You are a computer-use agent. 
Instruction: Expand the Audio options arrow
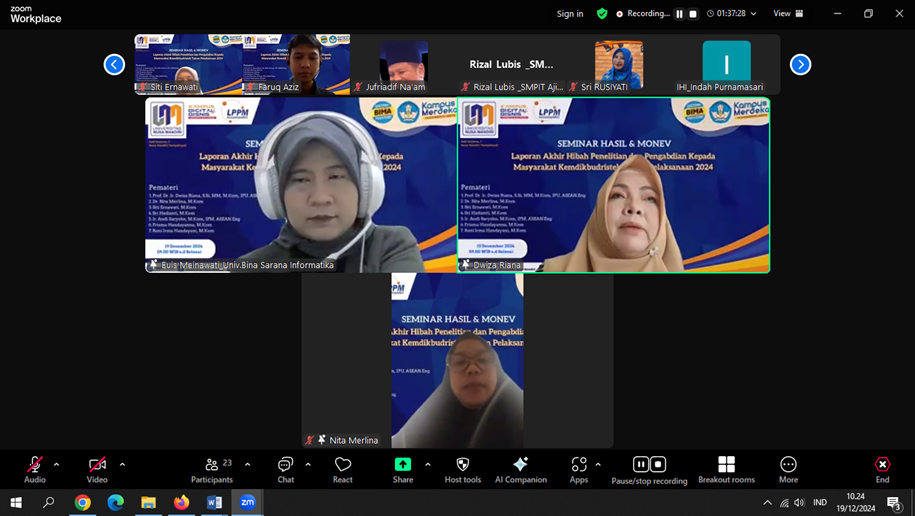(57, 464)
